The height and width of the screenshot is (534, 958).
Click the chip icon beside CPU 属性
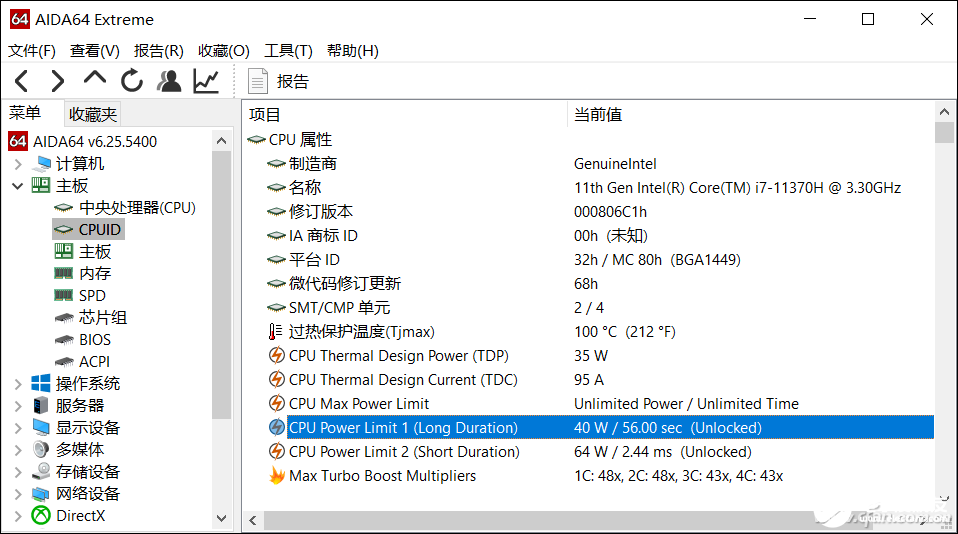(x=256, y=140)
